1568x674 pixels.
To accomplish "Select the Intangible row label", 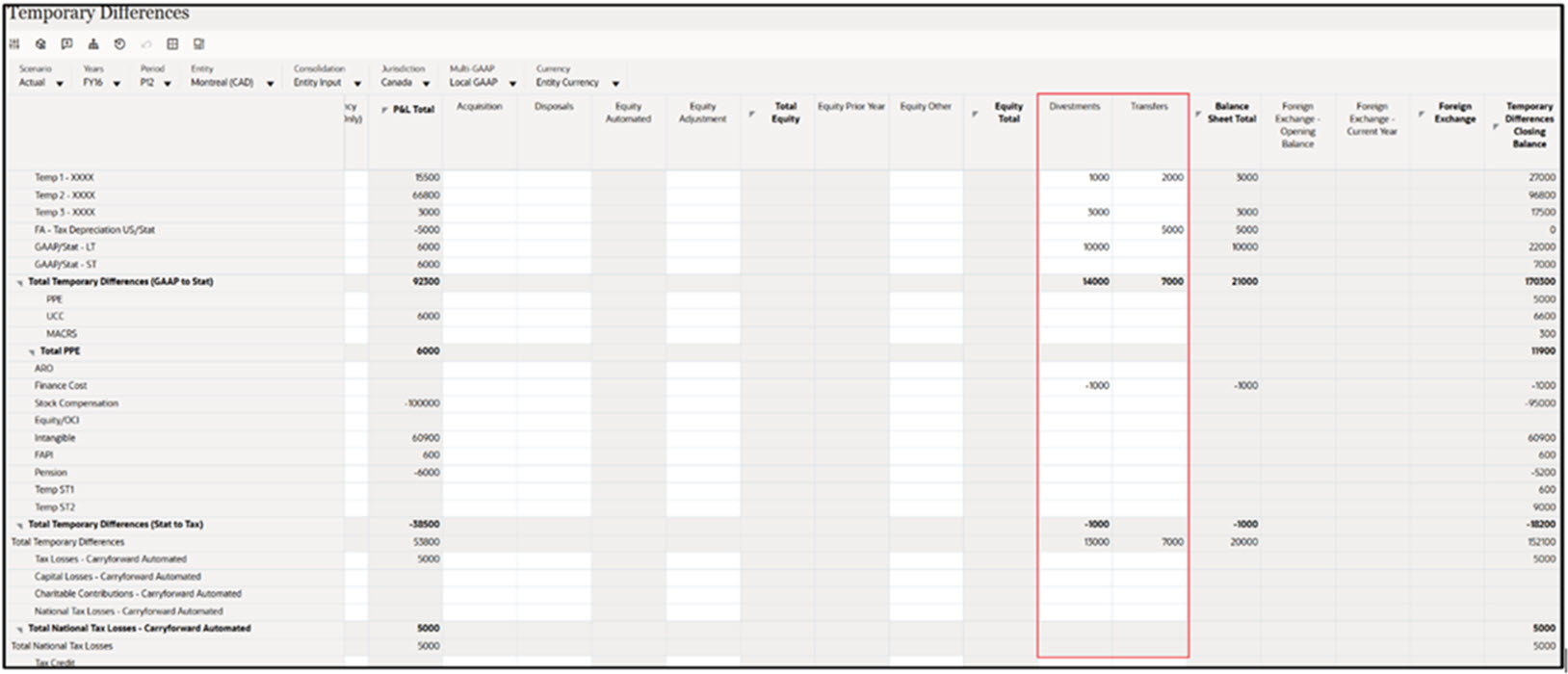I will 55,438.
